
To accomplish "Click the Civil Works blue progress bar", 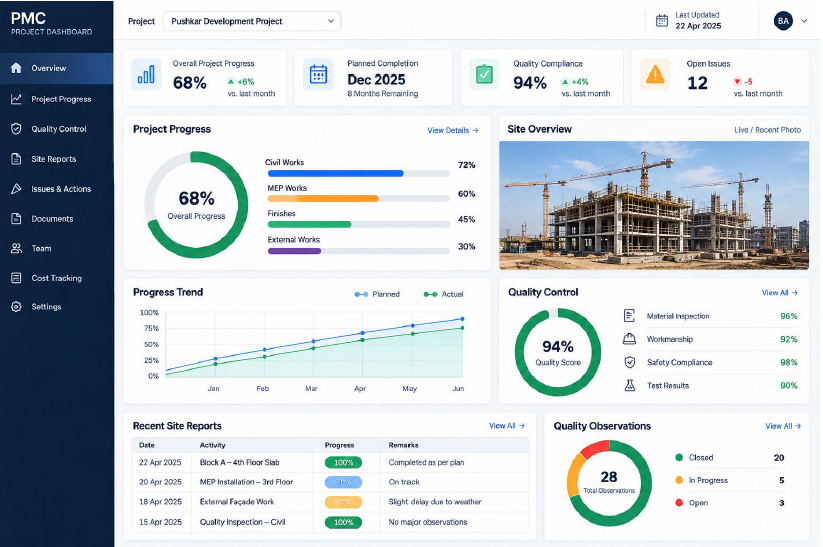I will tap(335, 173).
